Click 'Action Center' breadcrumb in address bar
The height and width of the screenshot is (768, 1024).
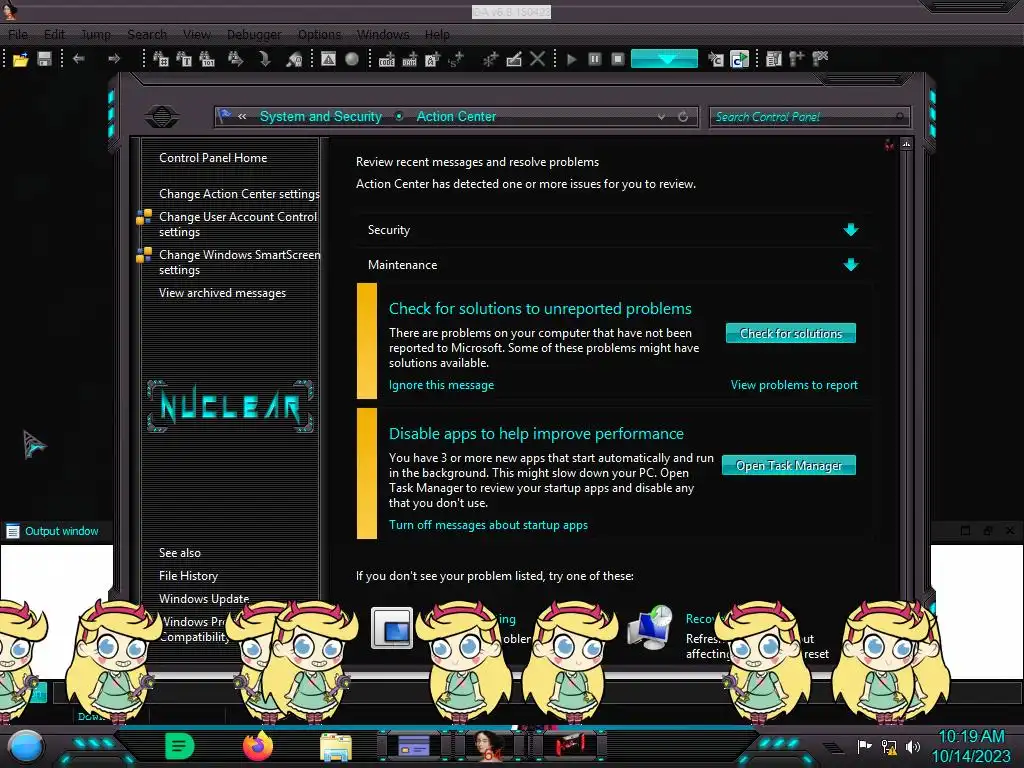(456, 116)
